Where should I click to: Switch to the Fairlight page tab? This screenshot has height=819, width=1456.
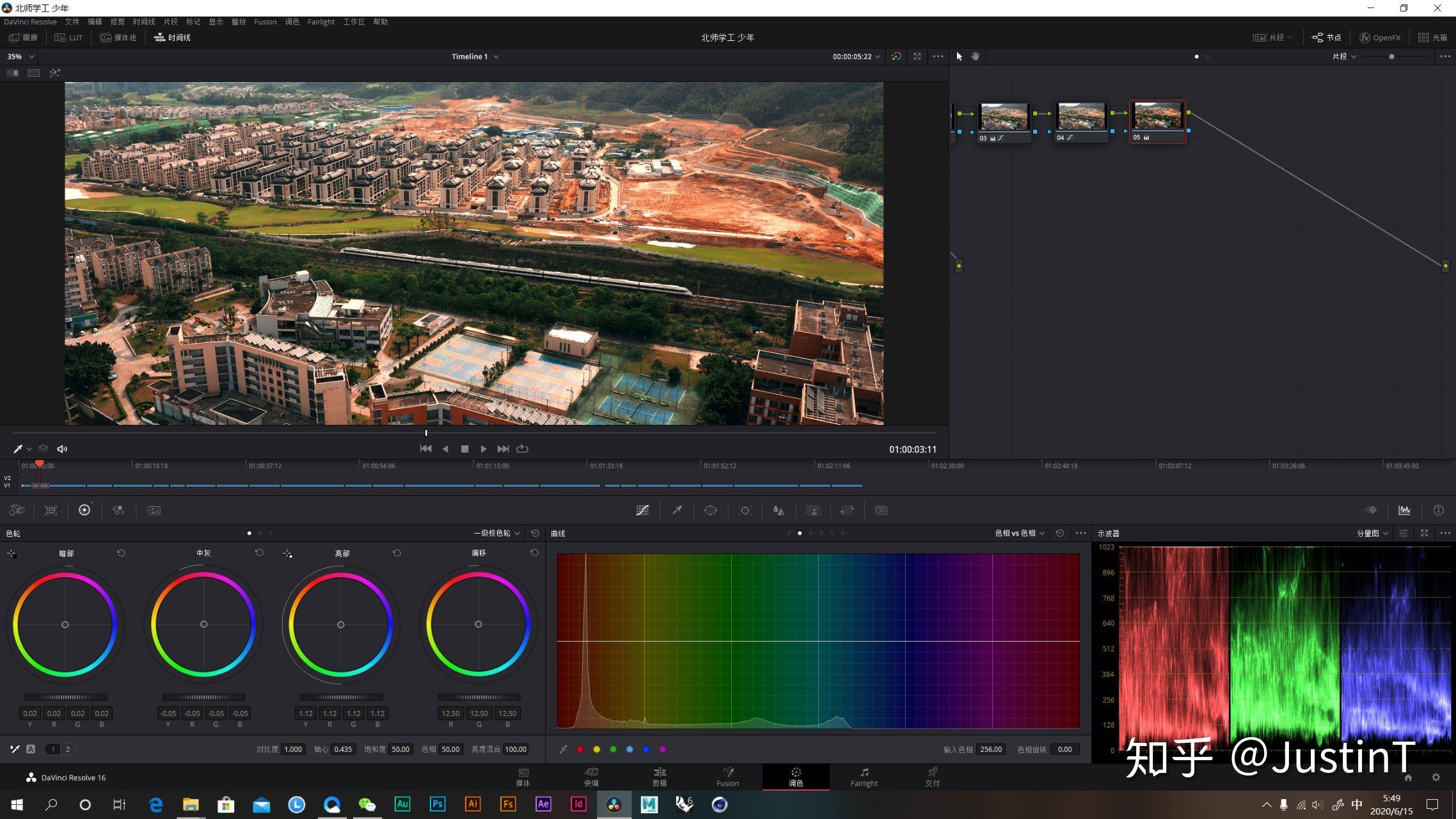864,777
